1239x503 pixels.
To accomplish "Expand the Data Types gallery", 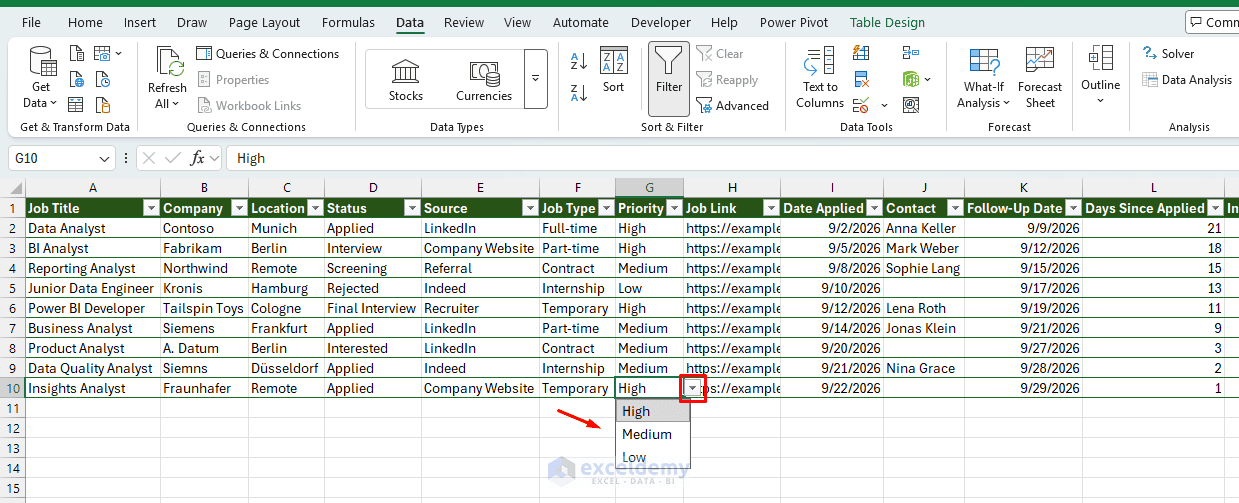I will 536,78.
